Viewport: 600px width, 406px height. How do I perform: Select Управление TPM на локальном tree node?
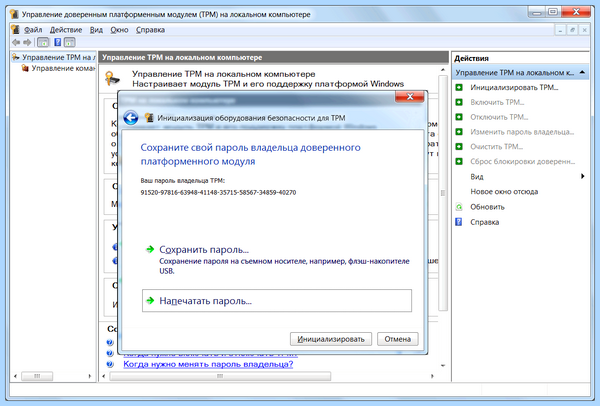[x=58, y=57]
